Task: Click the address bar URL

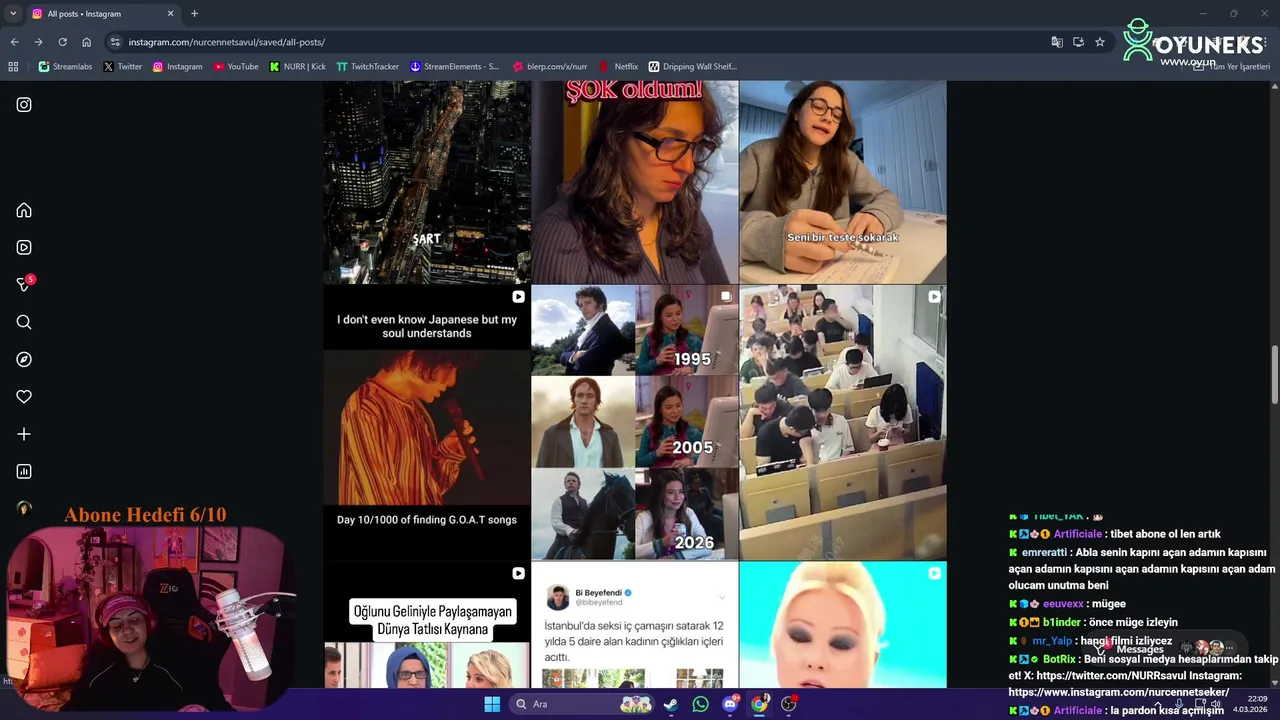Action: coord(226,42)
